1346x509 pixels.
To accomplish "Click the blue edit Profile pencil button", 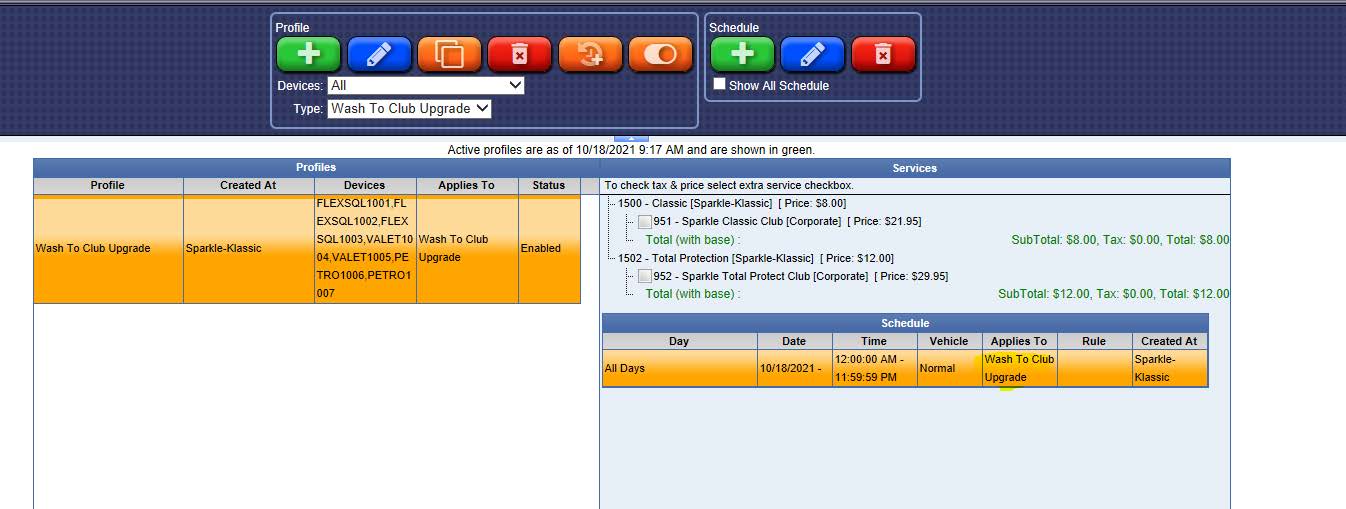I will click(x=379, y=54).
